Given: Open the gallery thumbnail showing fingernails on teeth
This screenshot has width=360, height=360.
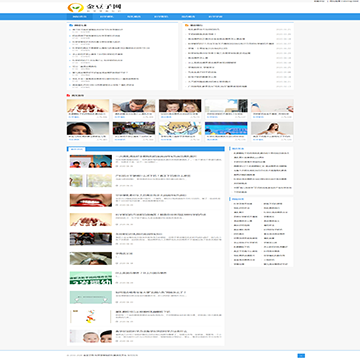Looking at the screenshot, I should click(x=88, y=106).
